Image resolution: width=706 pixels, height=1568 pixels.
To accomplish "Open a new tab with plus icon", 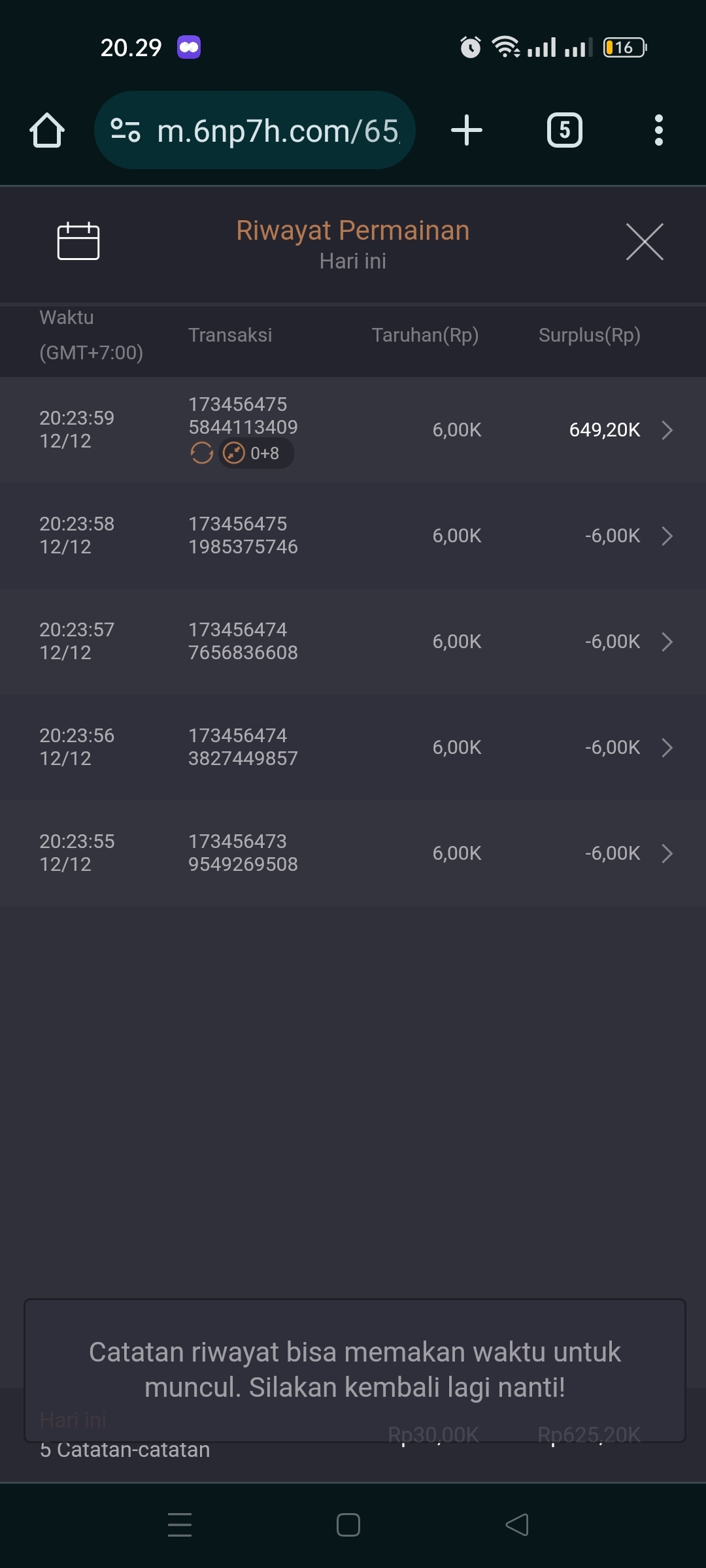I will 467,130.
